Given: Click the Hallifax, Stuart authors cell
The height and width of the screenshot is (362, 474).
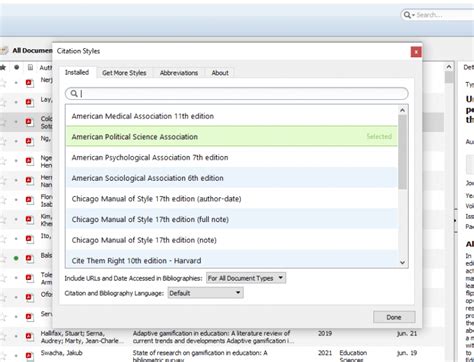Looking at the screenshot, I should pos(82,337).
